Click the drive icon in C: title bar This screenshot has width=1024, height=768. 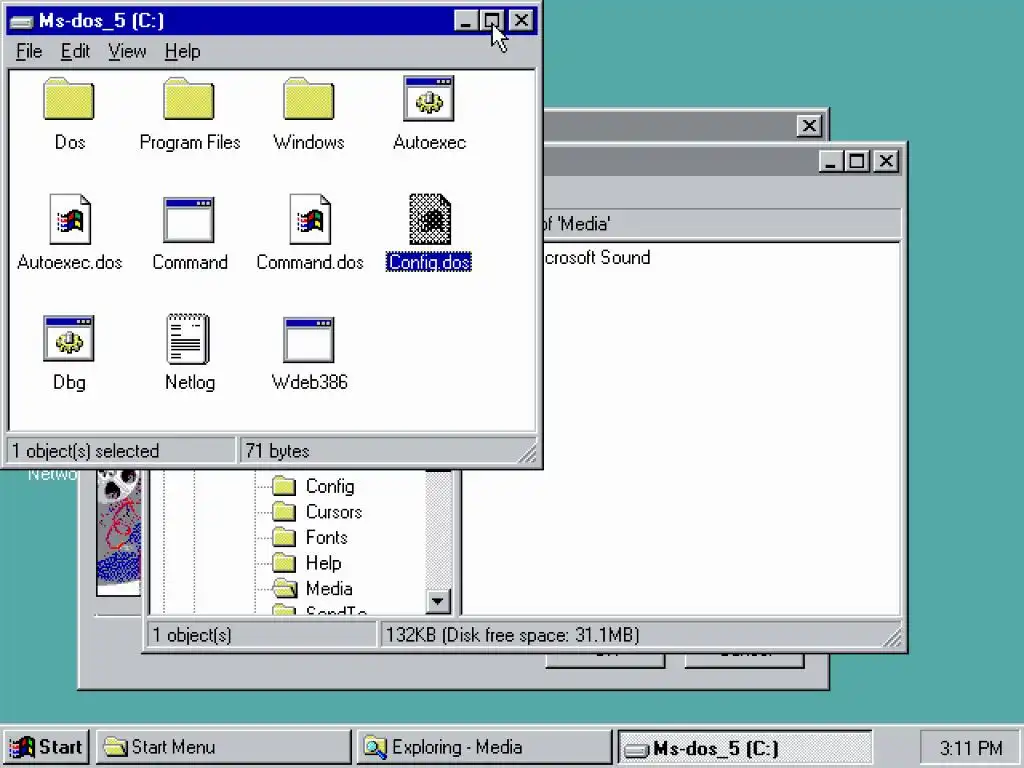pyautogui.click(x=21, y=22)
